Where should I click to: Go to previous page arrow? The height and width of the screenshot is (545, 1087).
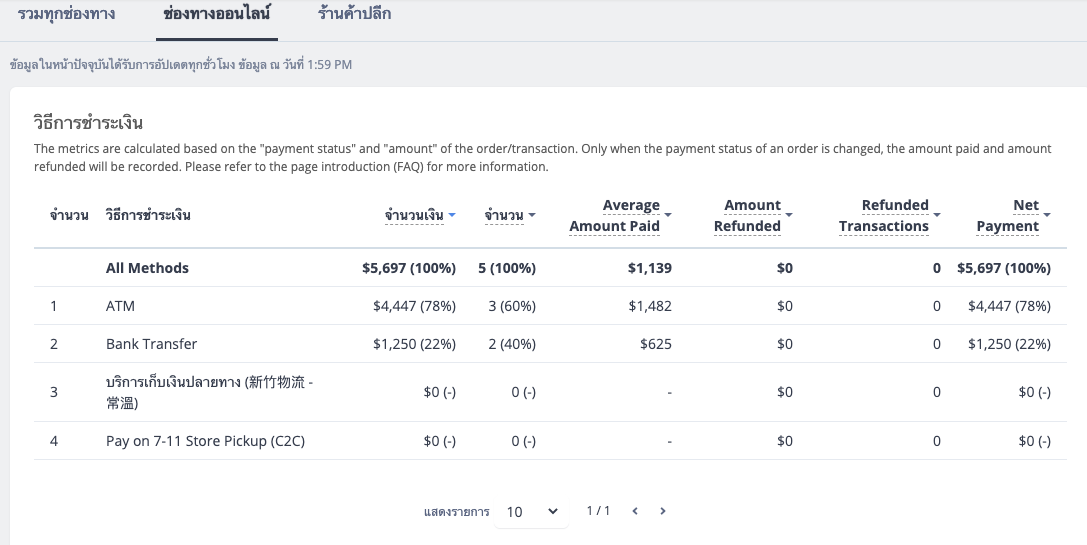tap(635, 511)
